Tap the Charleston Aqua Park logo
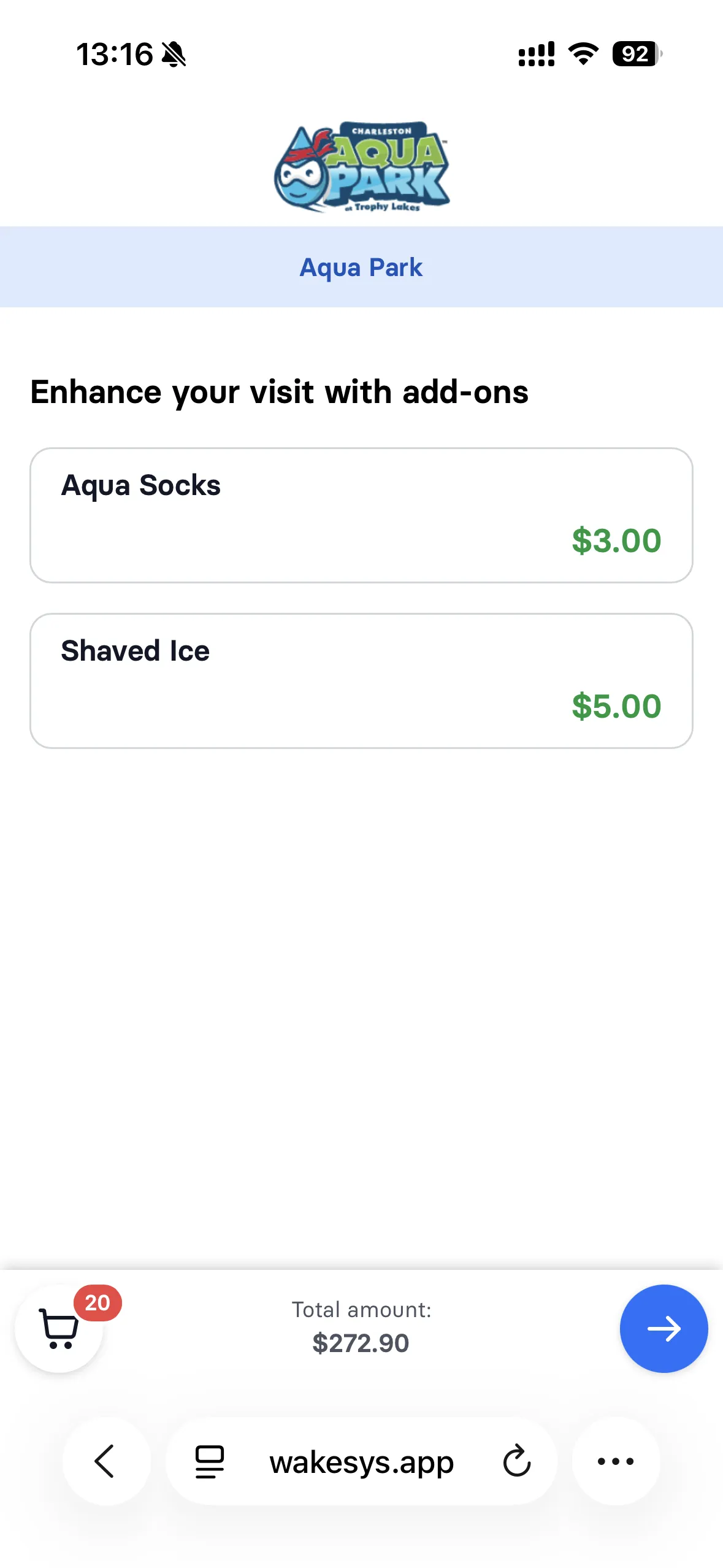723x1568 pixels. 362,167
